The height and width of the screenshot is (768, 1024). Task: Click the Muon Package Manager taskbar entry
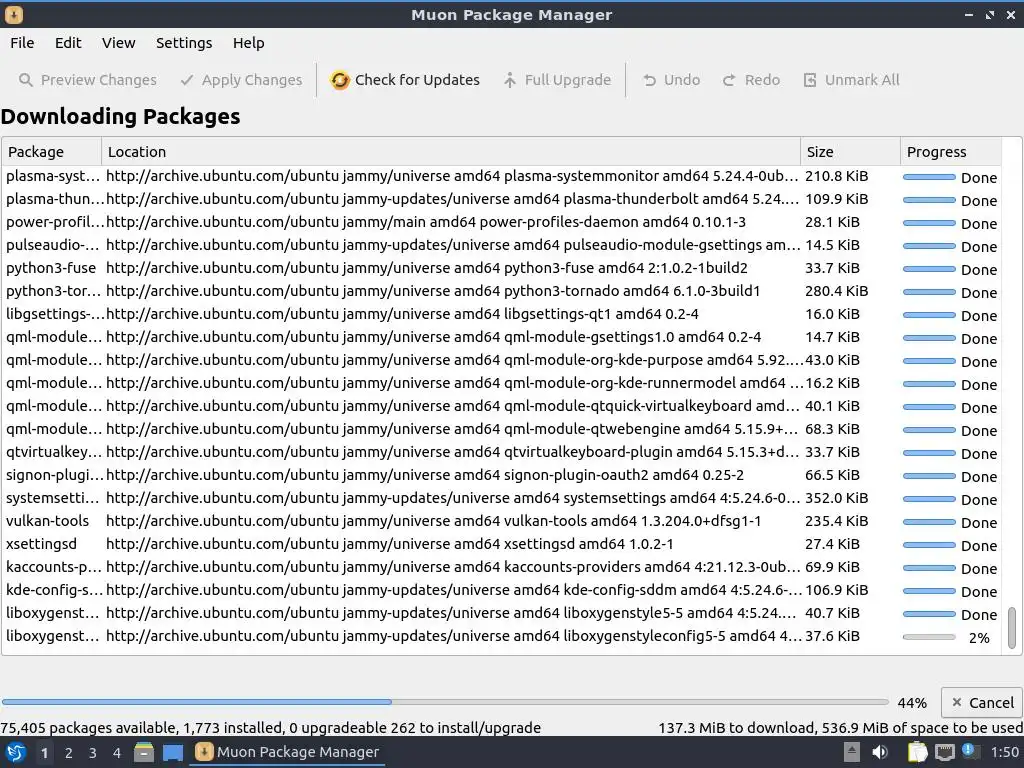[x=287, y=752]
